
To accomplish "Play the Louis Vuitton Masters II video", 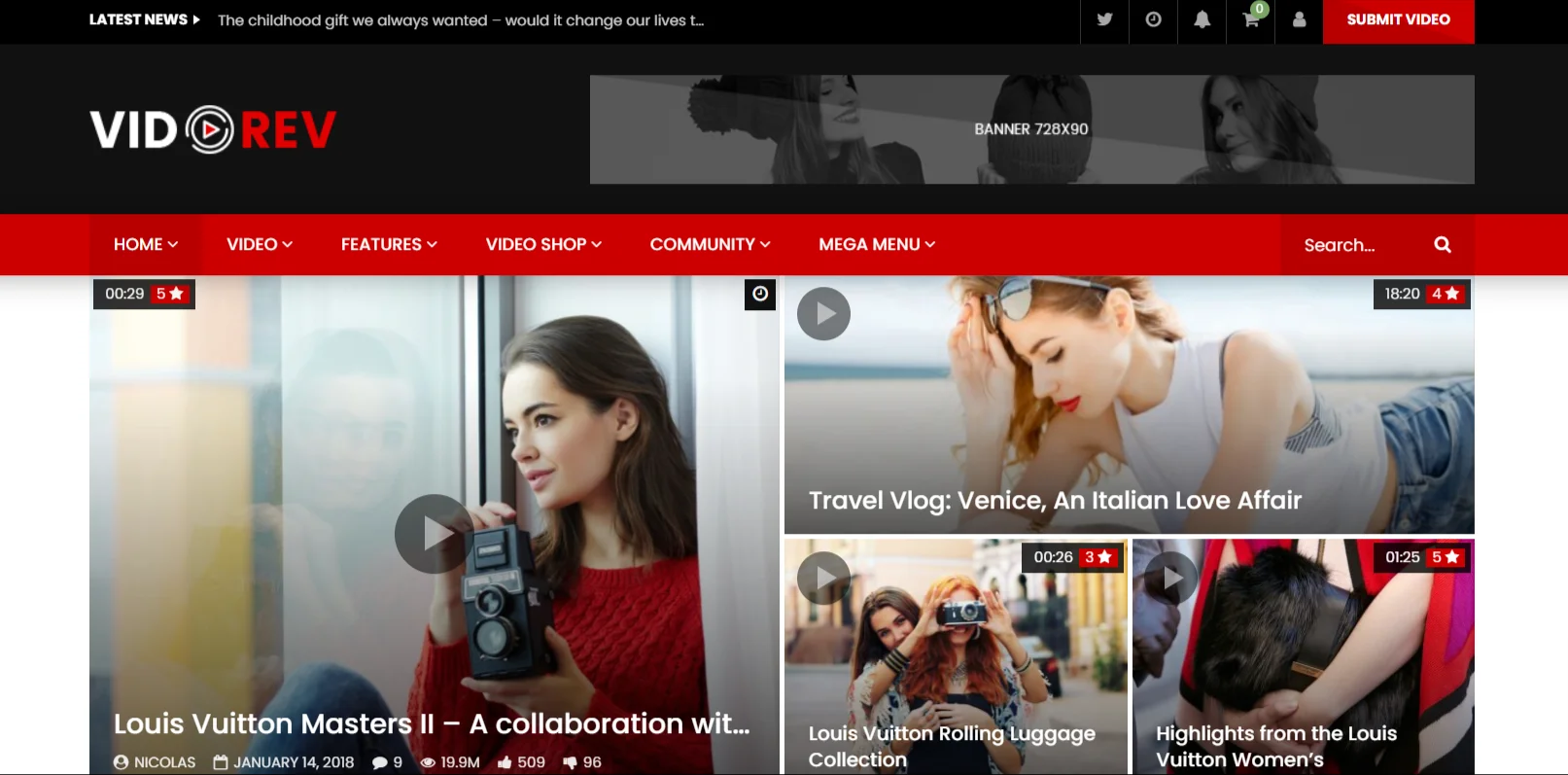I will (x=434, y=534).
